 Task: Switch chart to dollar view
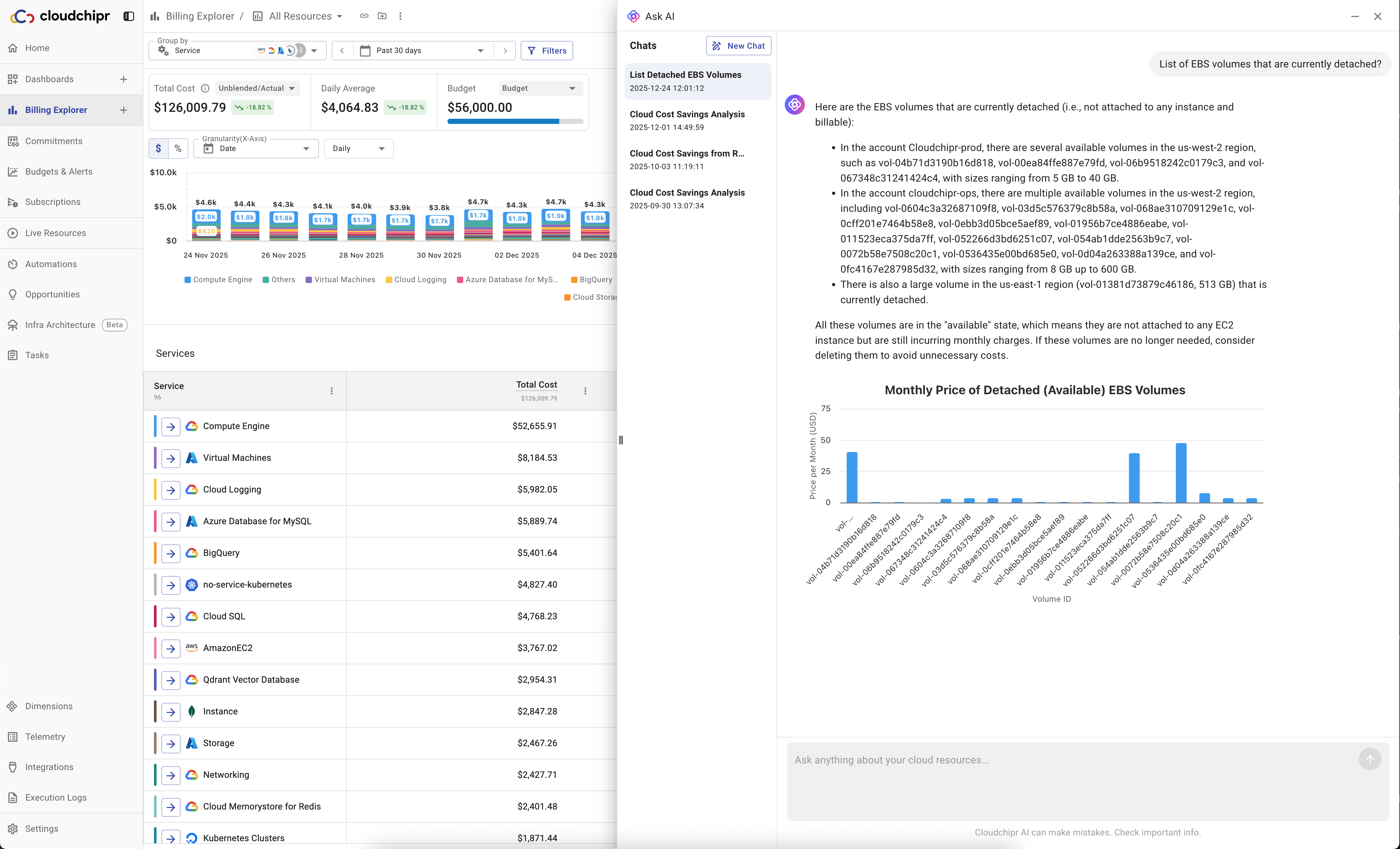(159, 148)
